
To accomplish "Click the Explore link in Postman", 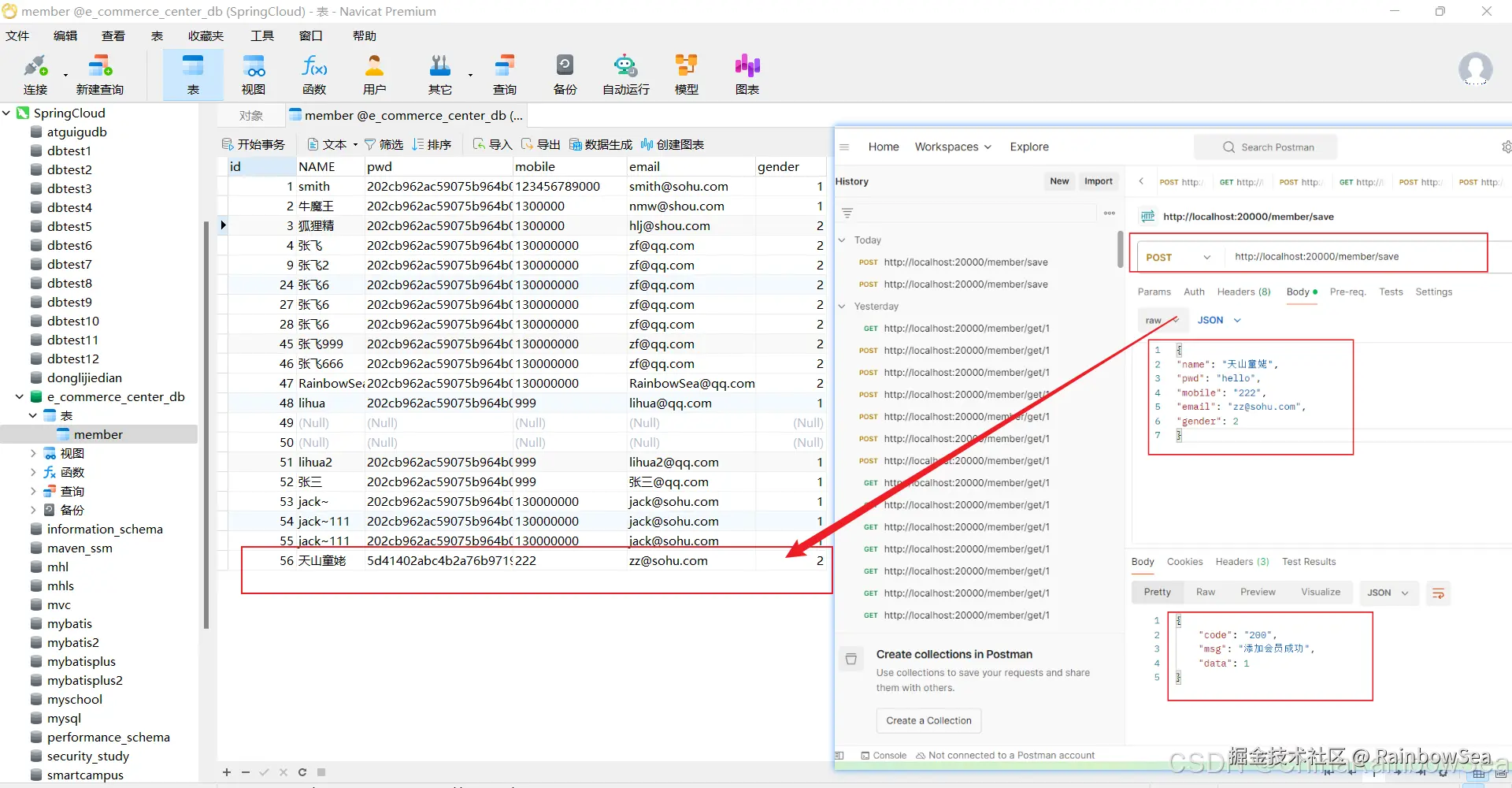I will (1029, 147).
